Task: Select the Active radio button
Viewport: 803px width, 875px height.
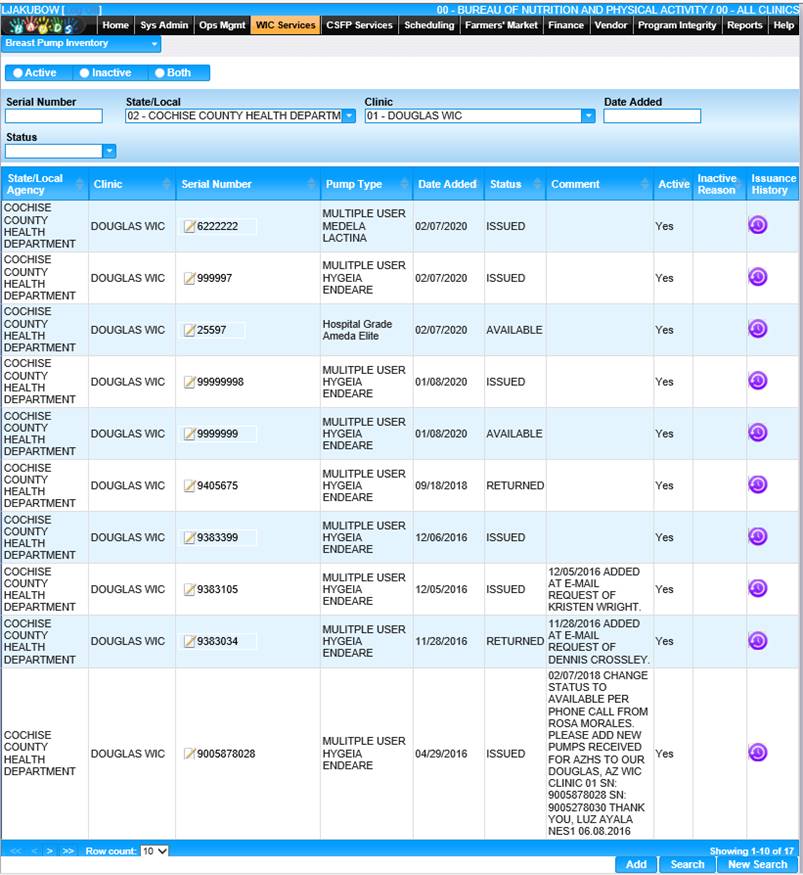Action: [18, 73]
